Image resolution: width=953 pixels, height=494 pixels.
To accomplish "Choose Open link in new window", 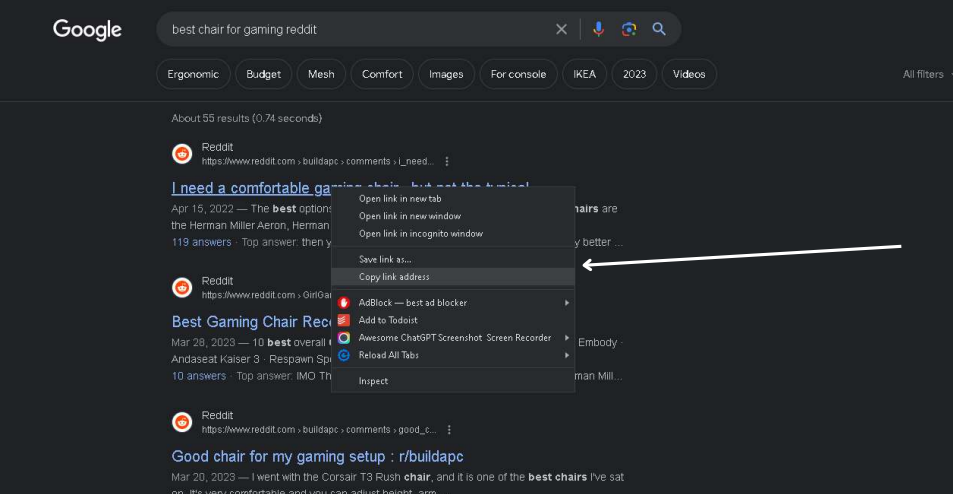I will click(x=453, y=216).
